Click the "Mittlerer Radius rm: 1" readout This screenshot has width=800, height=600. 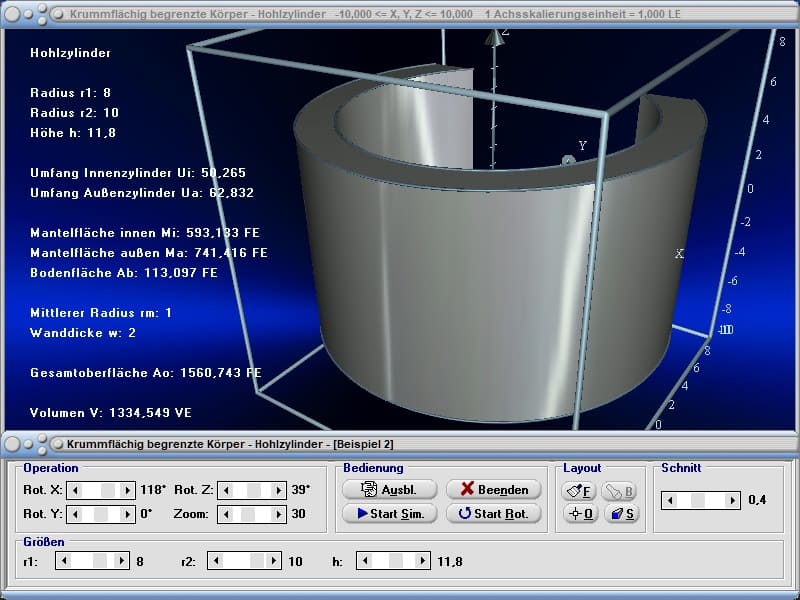pos(101,312)
